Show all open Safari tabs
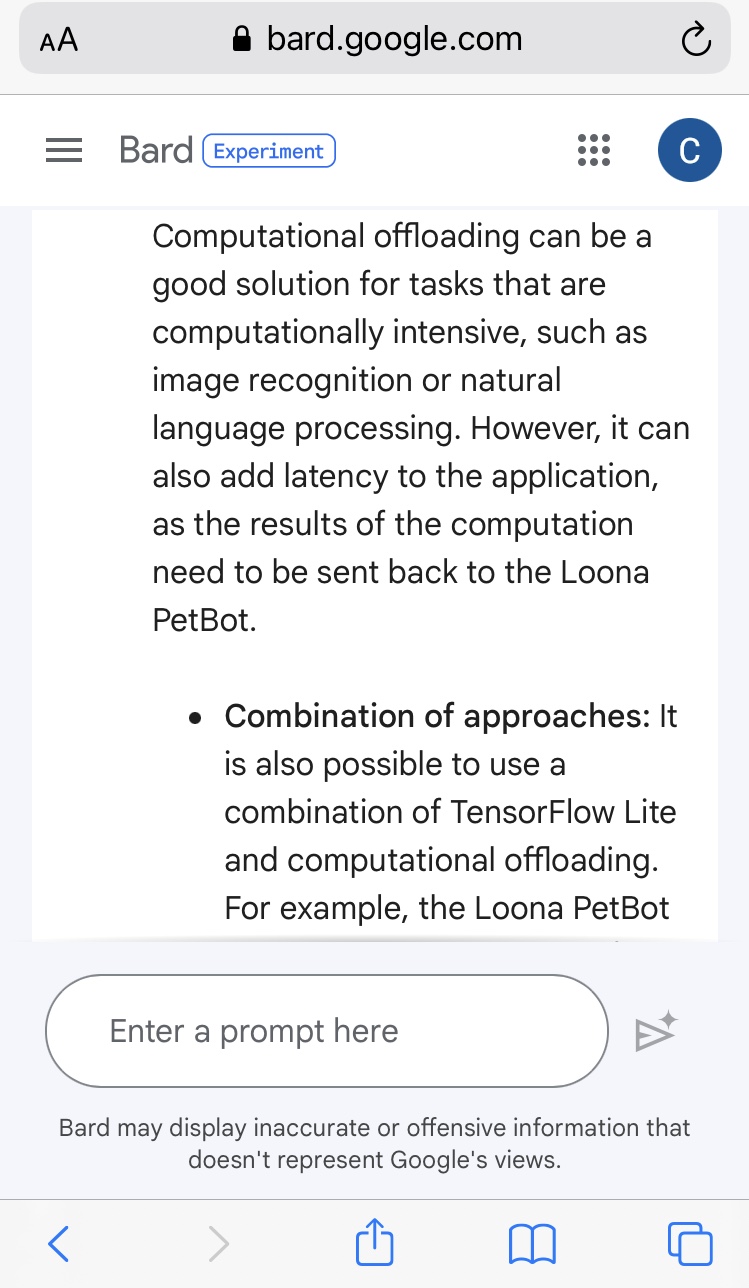Image resolution: width=749 pixels, height=1288 pixels. pos(690,1243)
